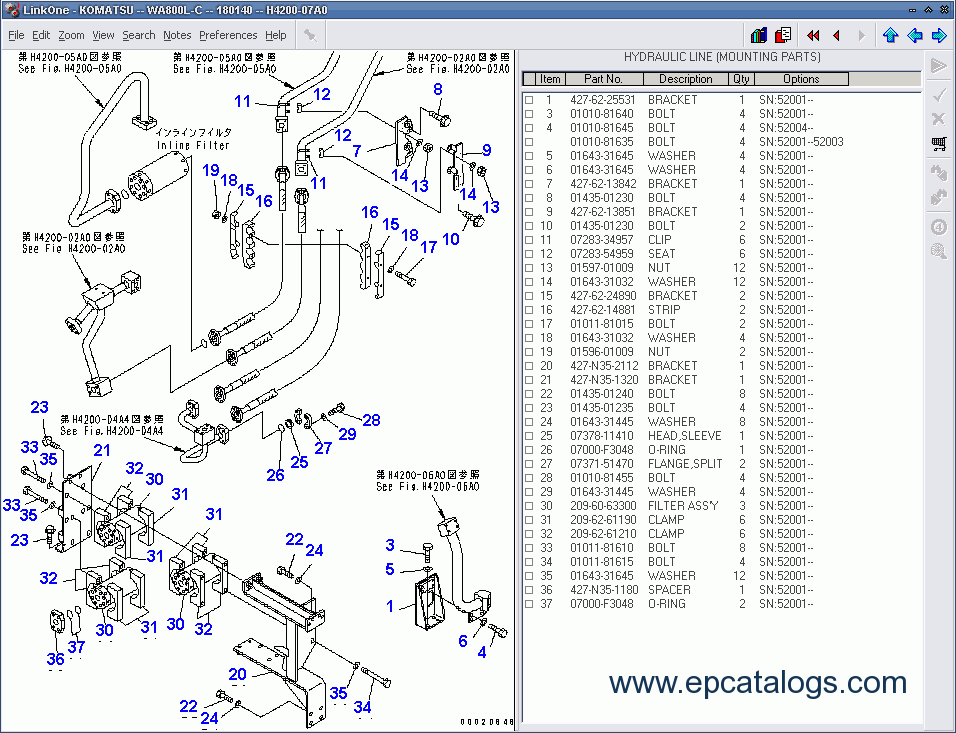
Task: Tick checkbox for item 30 FILTER ASS'Y
Action: point(529,506)
